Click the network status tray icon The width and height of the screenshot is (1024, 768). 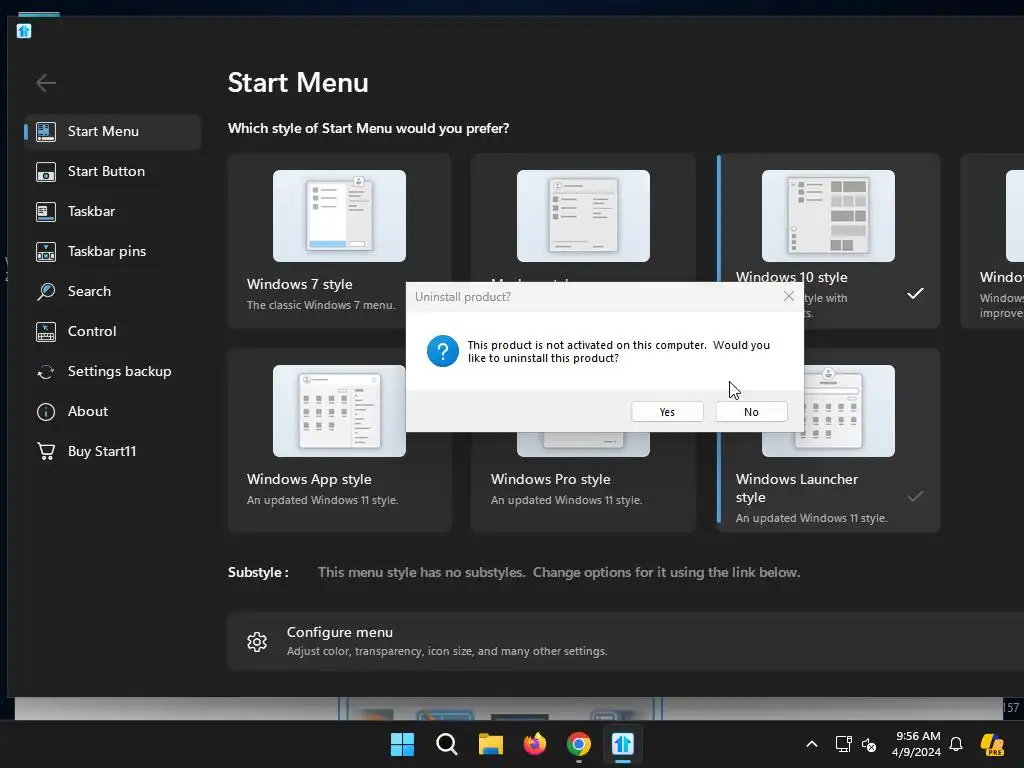(x=843, y=744)
